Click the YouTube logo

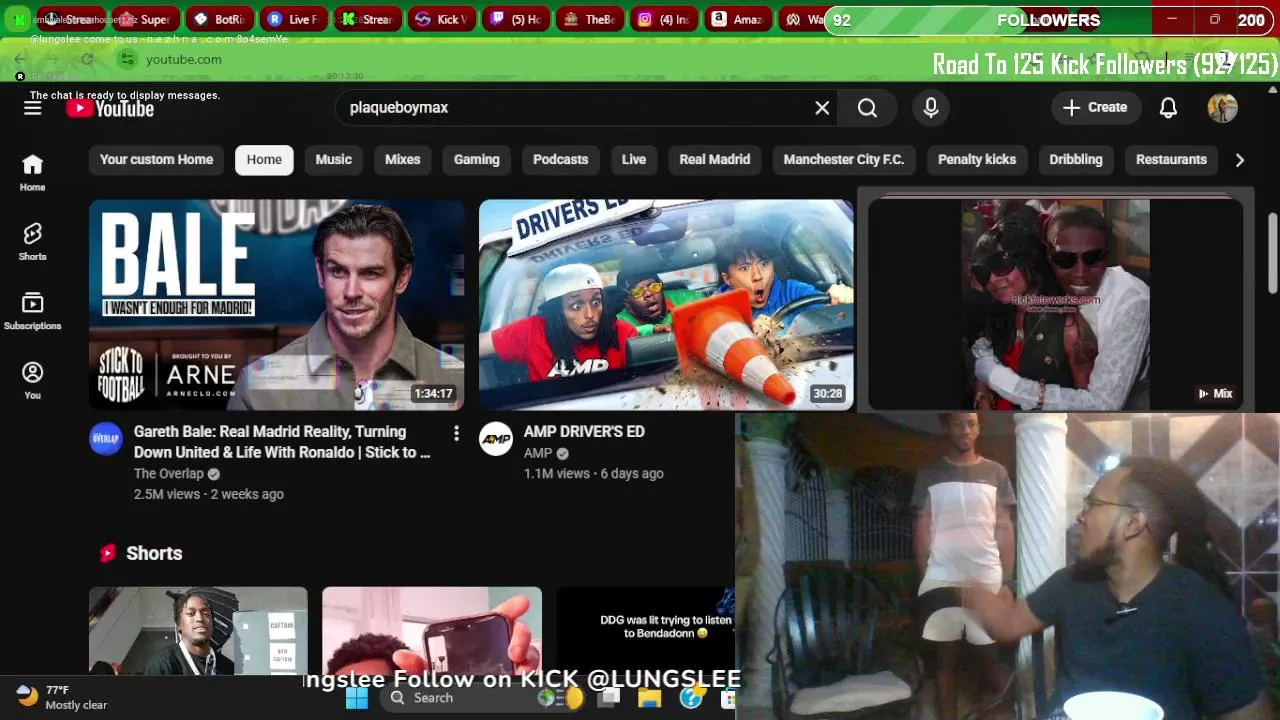[110, 108]
